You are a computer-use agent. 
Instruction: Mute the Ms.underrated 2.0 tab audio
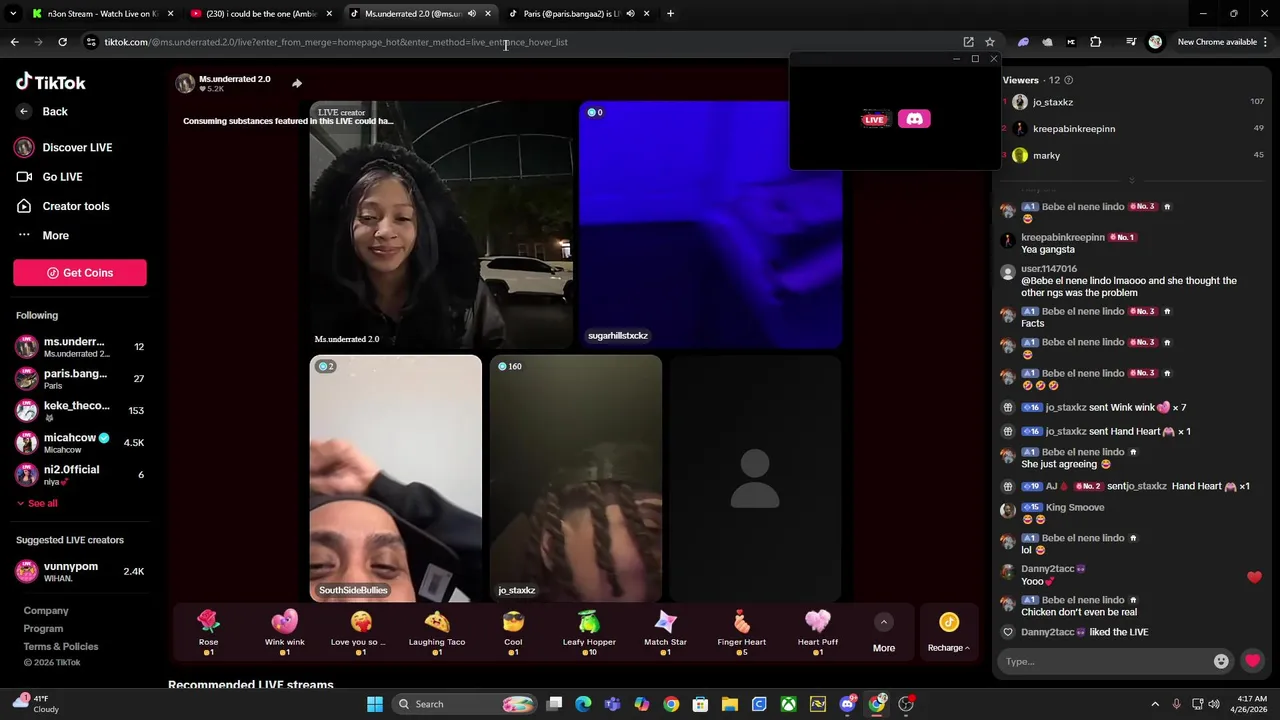tap(472, 14)
